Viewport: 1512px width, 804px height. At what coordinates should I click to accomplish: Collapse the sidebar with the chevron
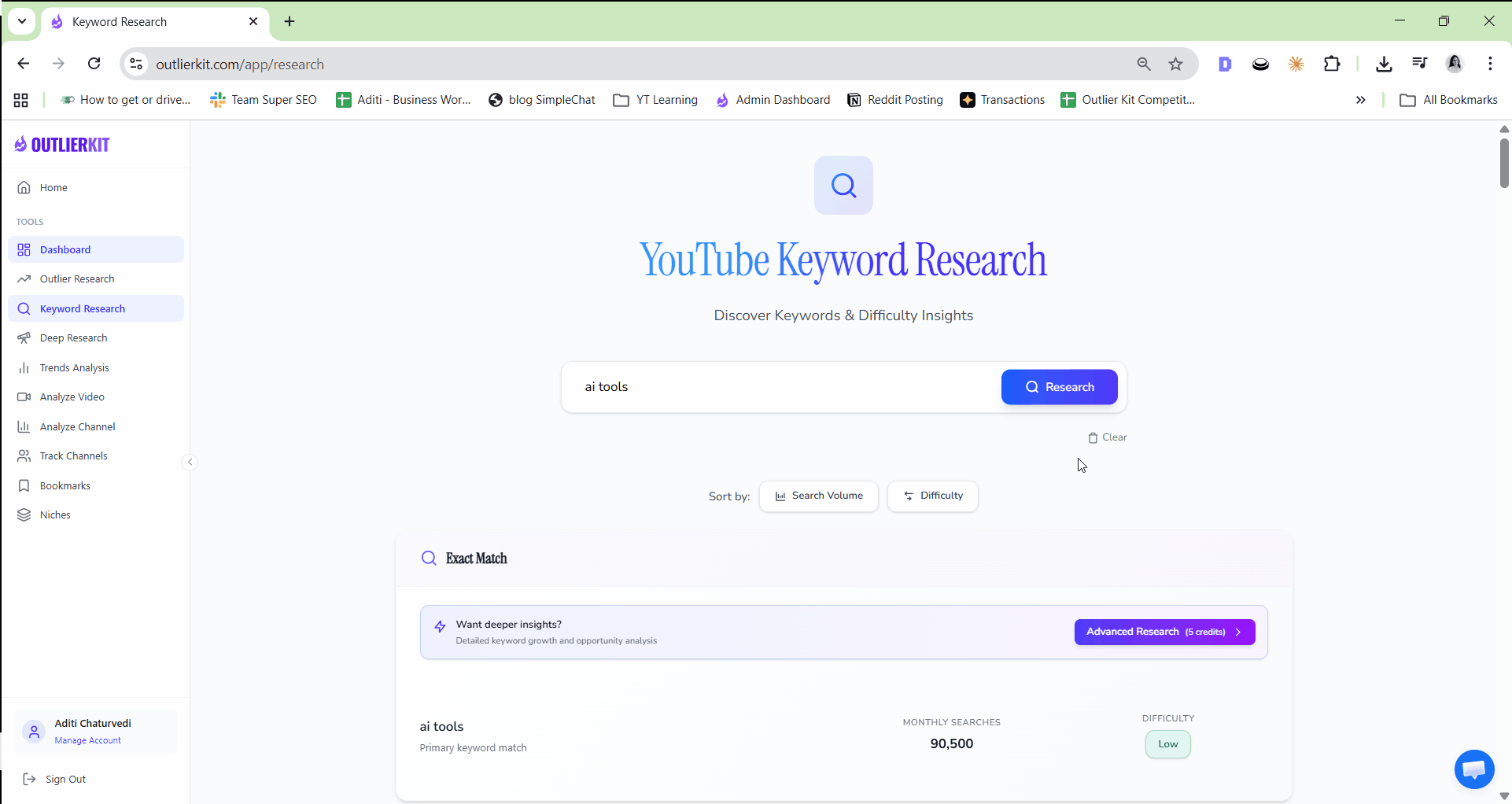(189, 462)
